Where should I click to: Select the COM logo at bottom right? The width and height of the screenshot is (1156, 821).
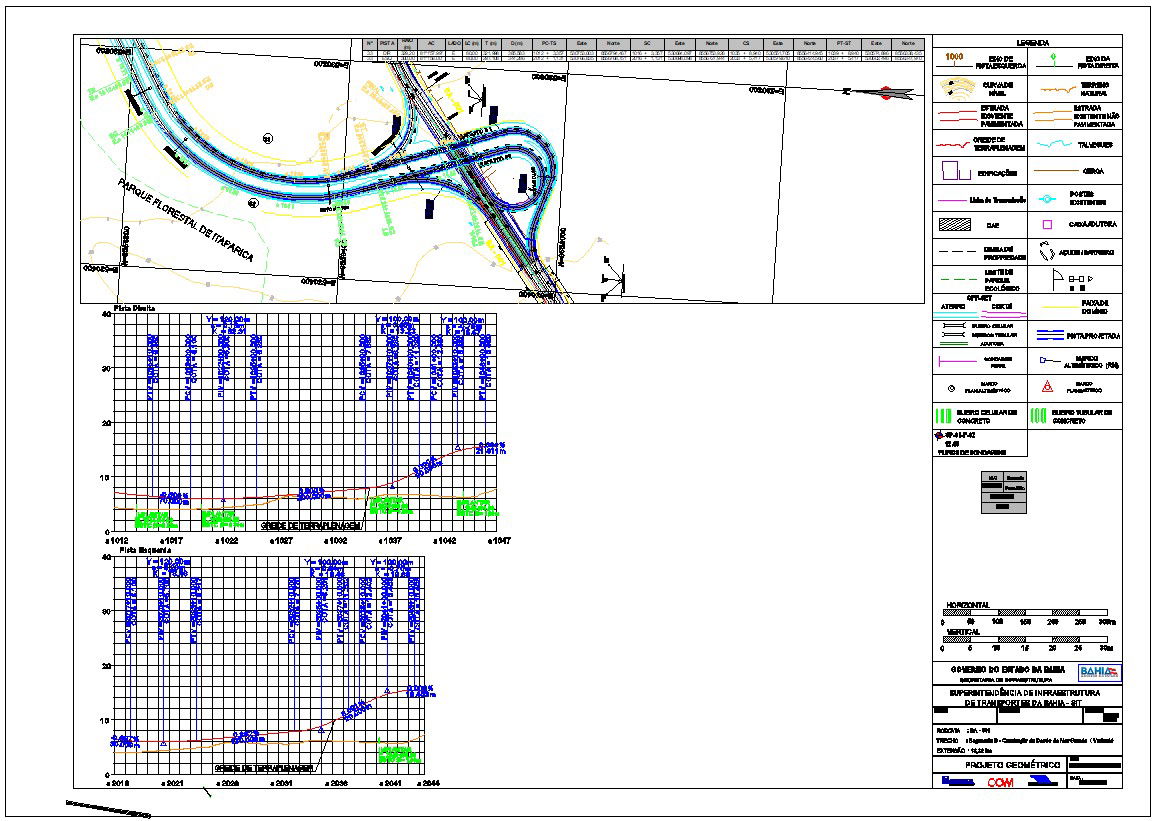click(1000, 782)
